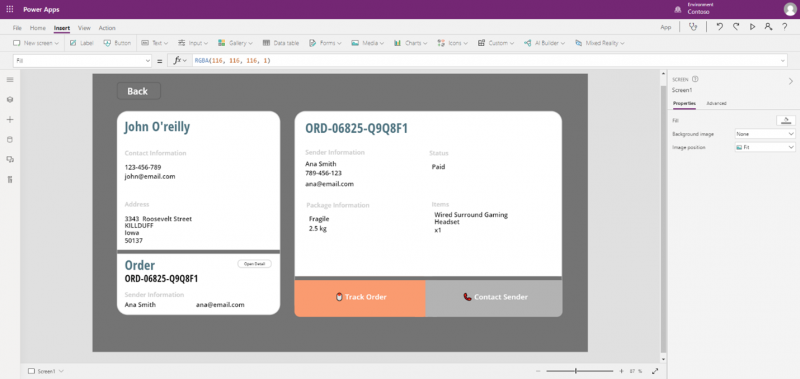The height and width of the screenshot is (379, 800).
Task: Click inside the formula bar input
Action: coord(485,61)
